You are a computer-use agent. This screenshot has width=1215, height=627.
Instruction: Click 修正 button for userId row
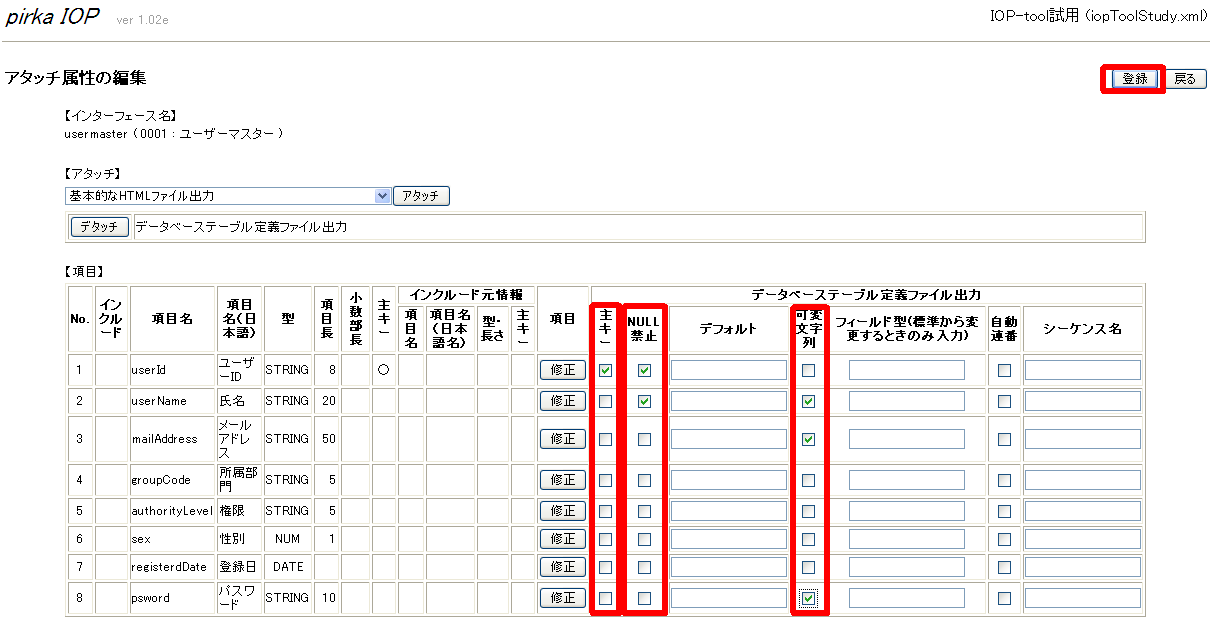pyautogui.click(x=563, y=370)
